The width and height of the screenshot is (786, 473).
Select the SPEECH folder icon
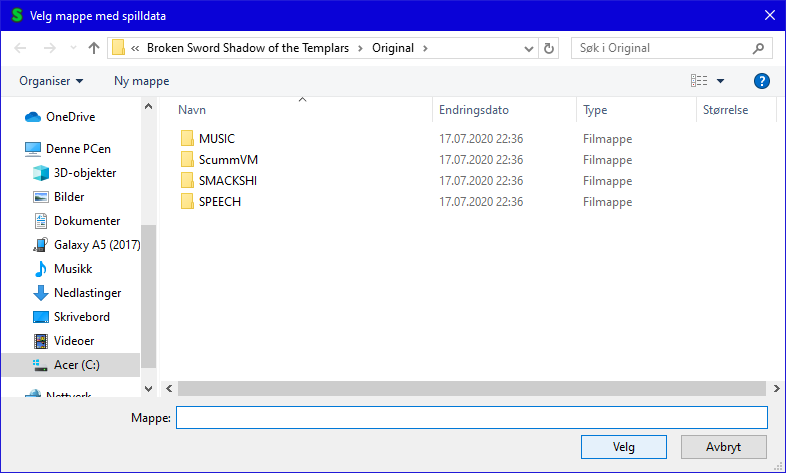(x=187, y=201)
